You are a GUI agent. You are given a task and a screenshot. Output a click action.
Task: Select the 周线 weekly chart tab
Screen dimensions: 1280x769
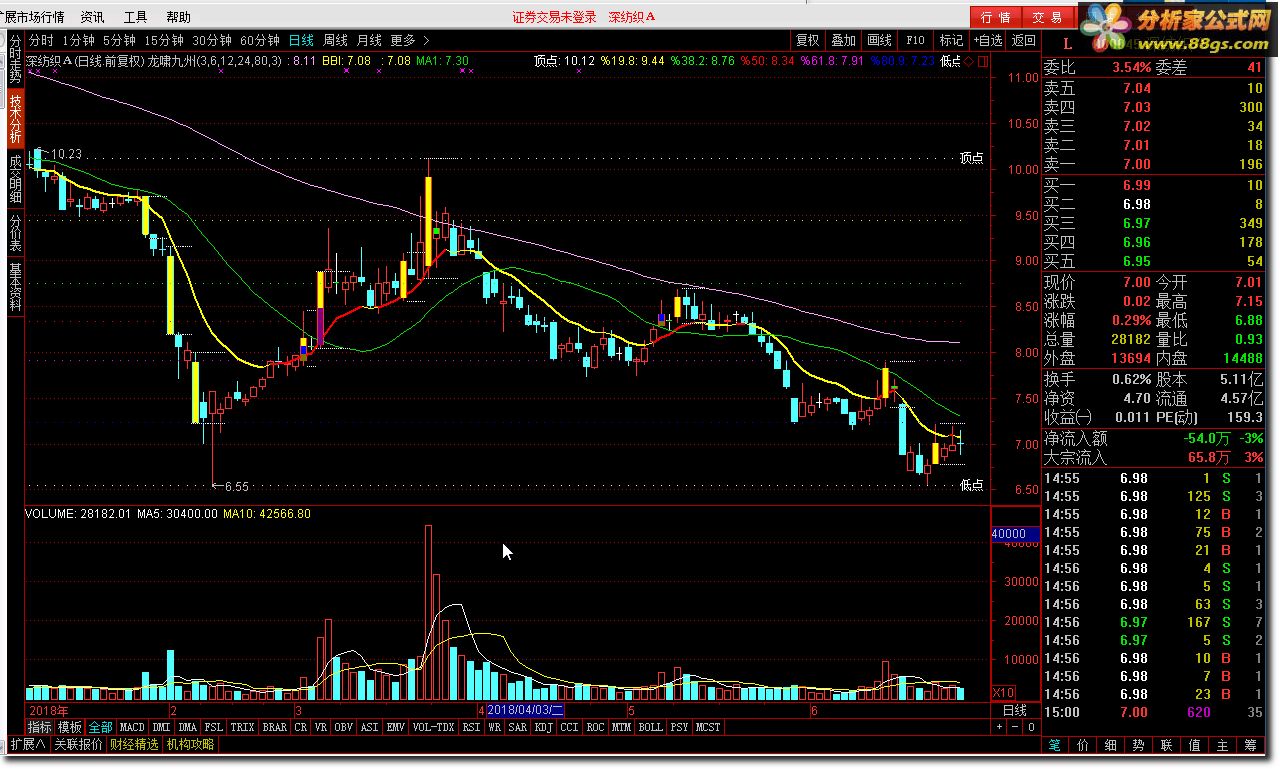pyautogui.click(x=335, y=40)
